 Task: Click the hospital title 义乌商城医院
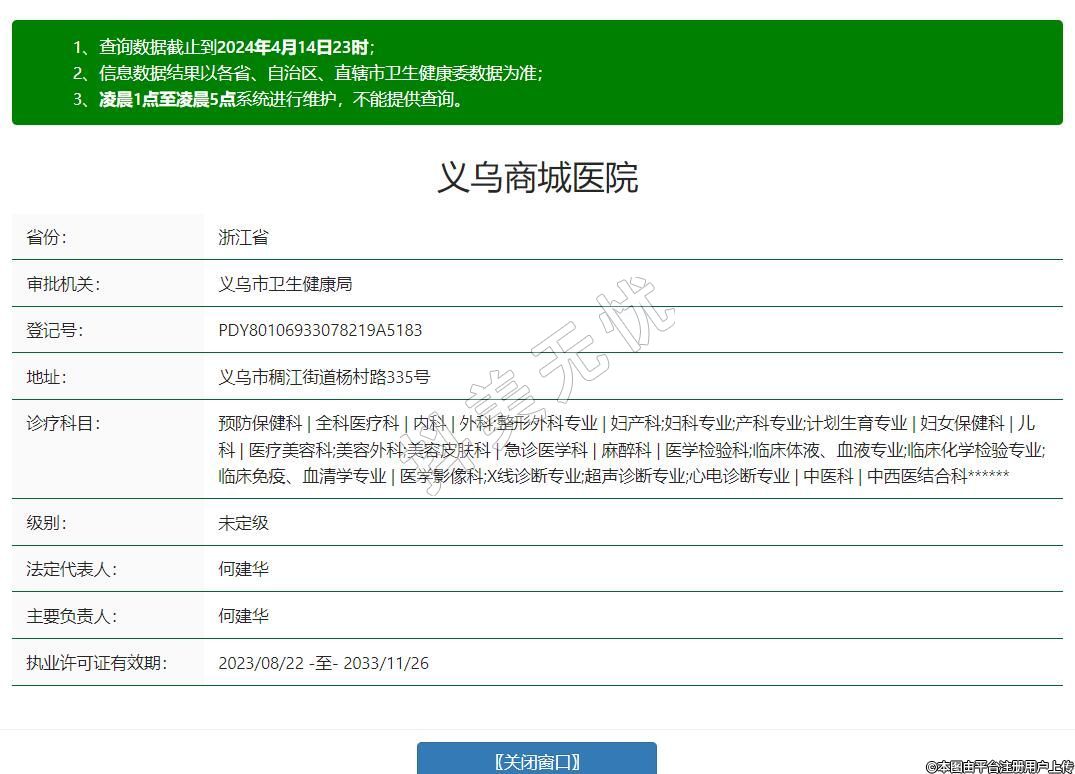(x=537, y=177)
